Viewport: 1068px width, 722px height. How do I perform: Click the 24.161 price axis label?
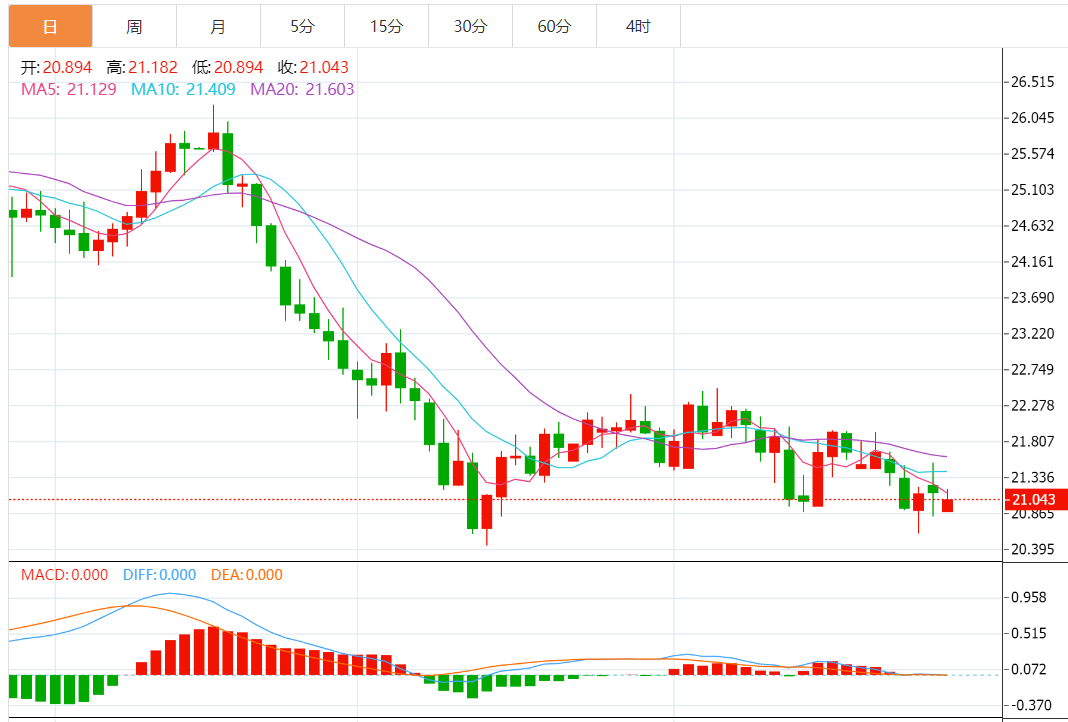tap(1033, 262)
